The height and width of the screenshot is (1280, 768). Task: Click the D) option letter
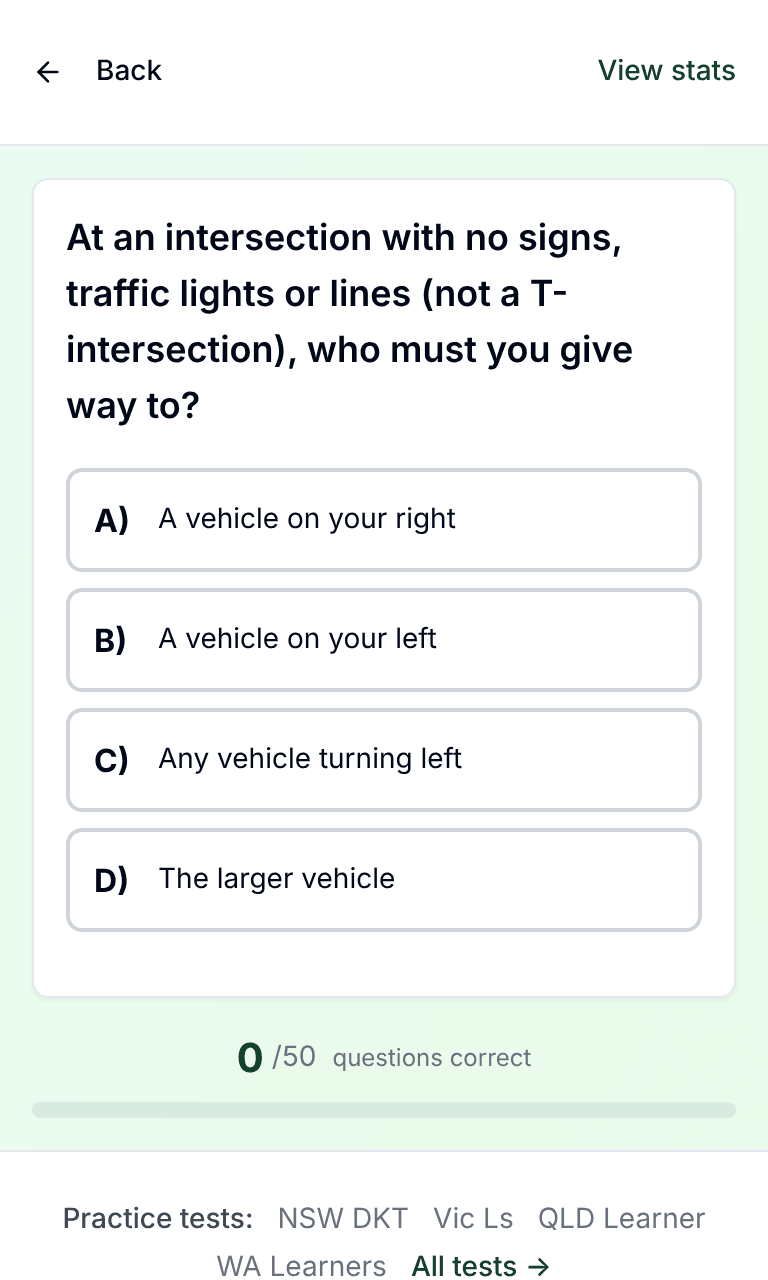tap(111, 880)
